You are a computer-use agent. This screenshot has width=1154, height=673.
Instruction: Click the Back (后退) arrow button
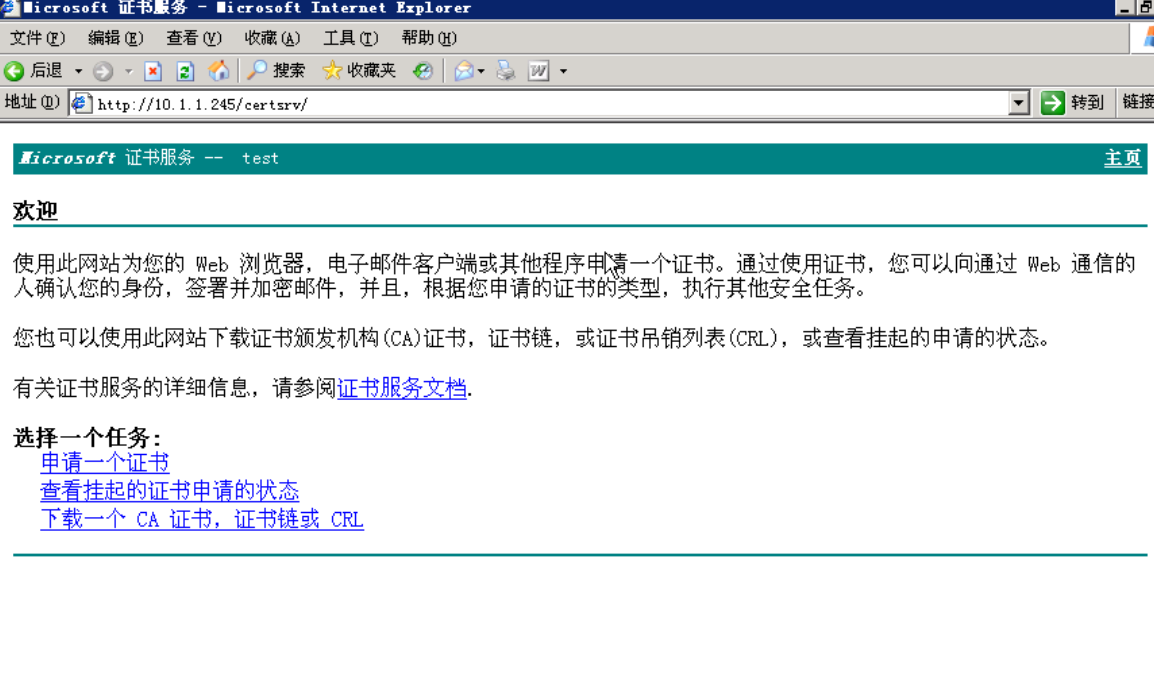[33, 71]
